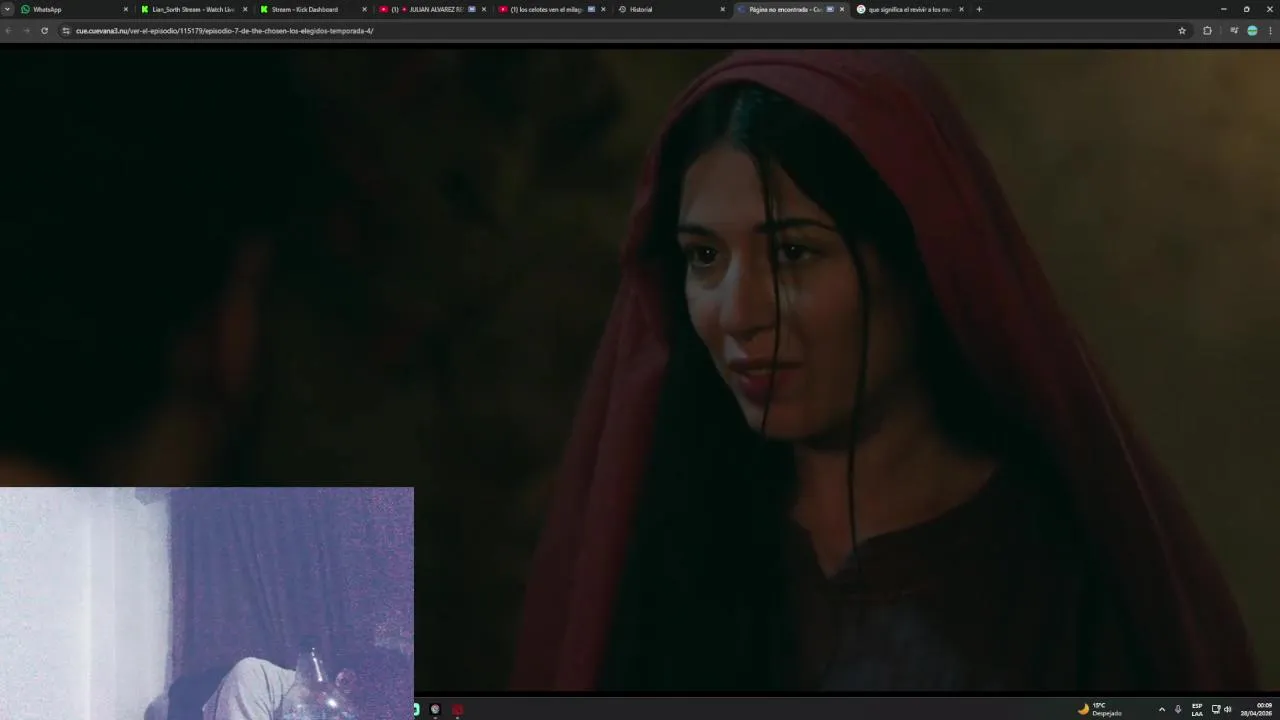1280x720 pixels.
Task: Click the video of woman in red veil
Action: click(x=640, y=370)
